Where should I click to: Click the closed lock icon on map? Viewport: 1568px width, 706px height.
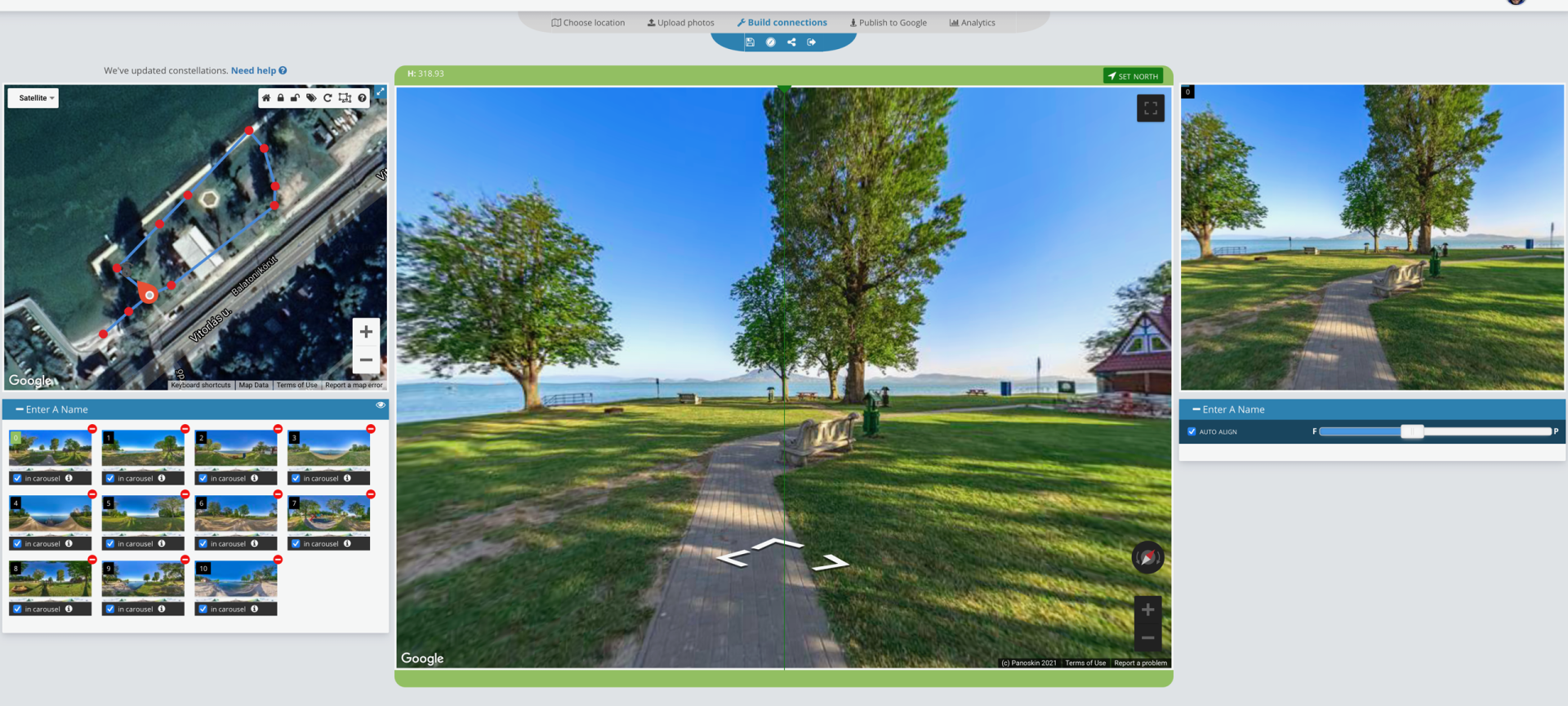point(280,98)
